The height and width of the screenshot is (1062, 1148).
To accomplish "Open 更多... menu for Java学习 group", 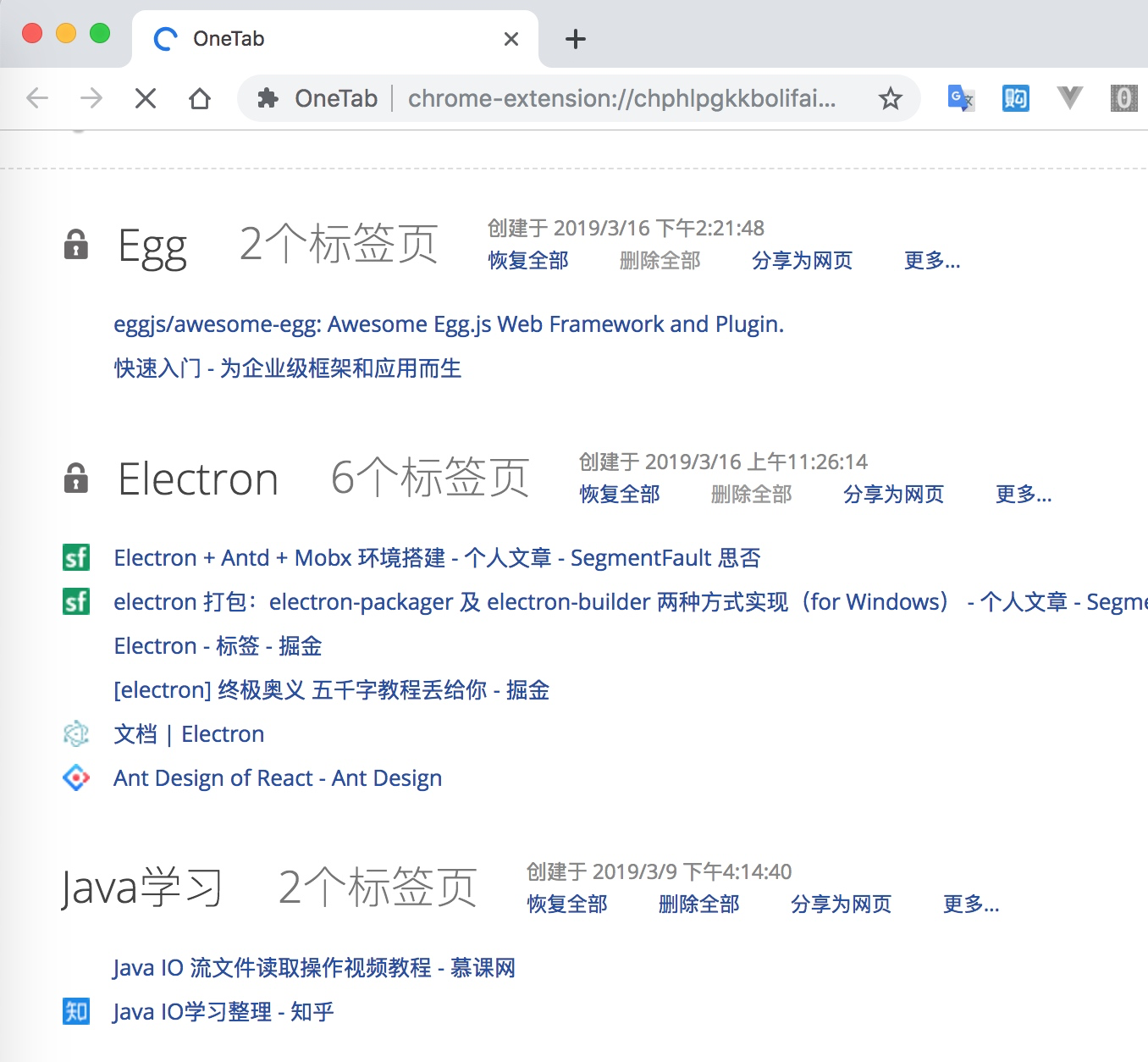I will click(971, 904).
